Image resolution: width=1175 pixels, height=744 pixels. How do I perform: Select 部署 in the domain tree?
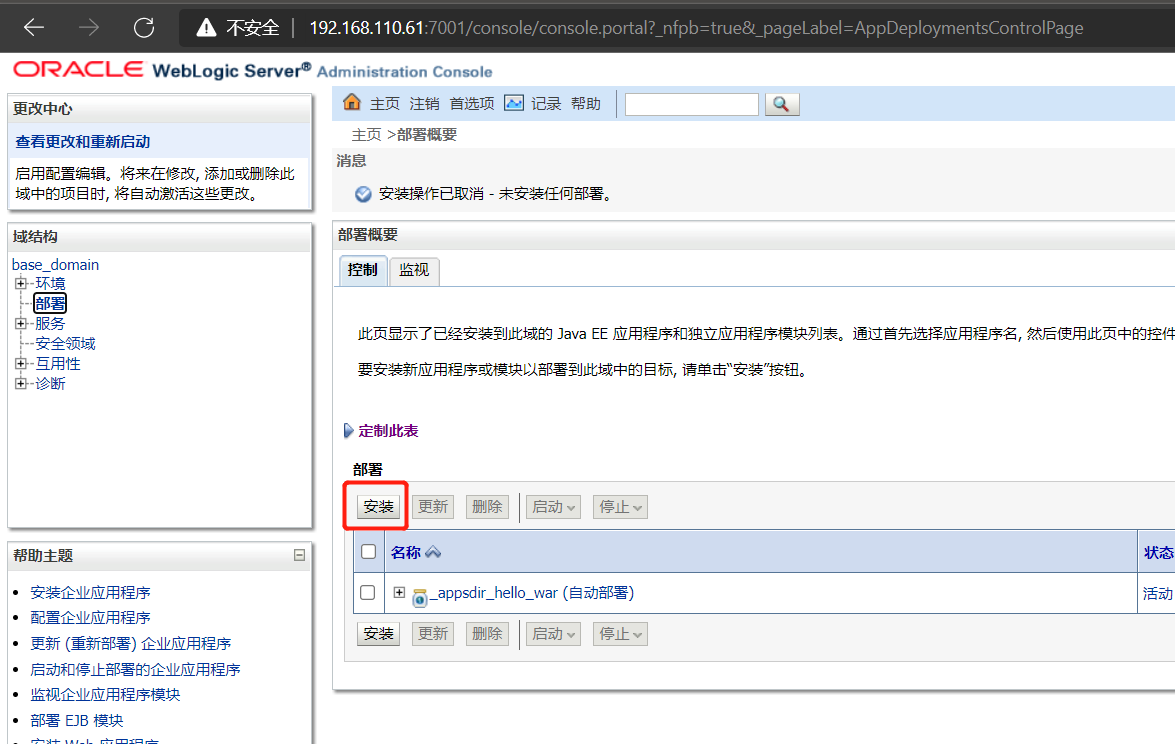pyautogui.click(x=50, y=303)
